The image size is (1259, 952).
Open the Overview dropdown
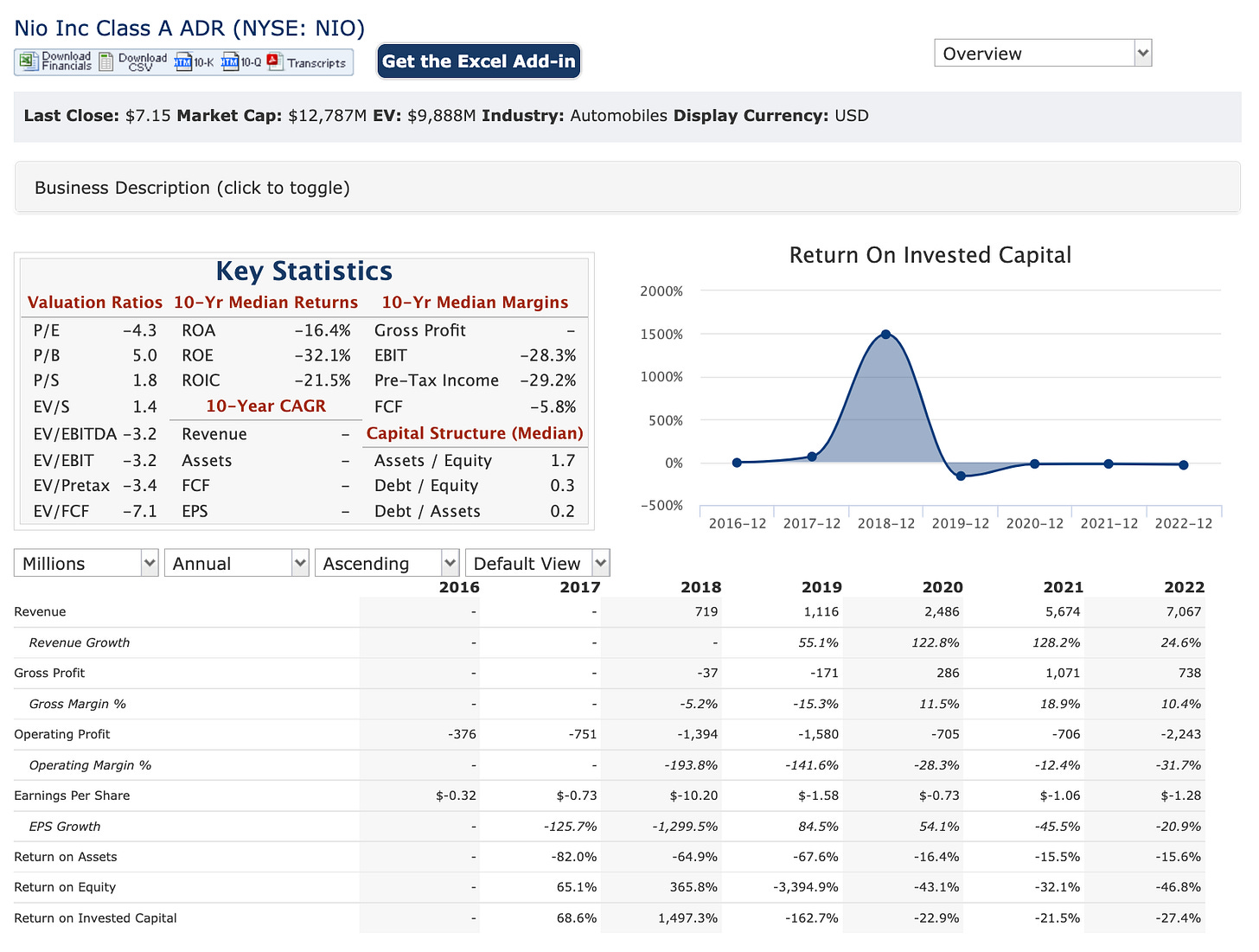pyautogui.click(x=1043, y=53)
